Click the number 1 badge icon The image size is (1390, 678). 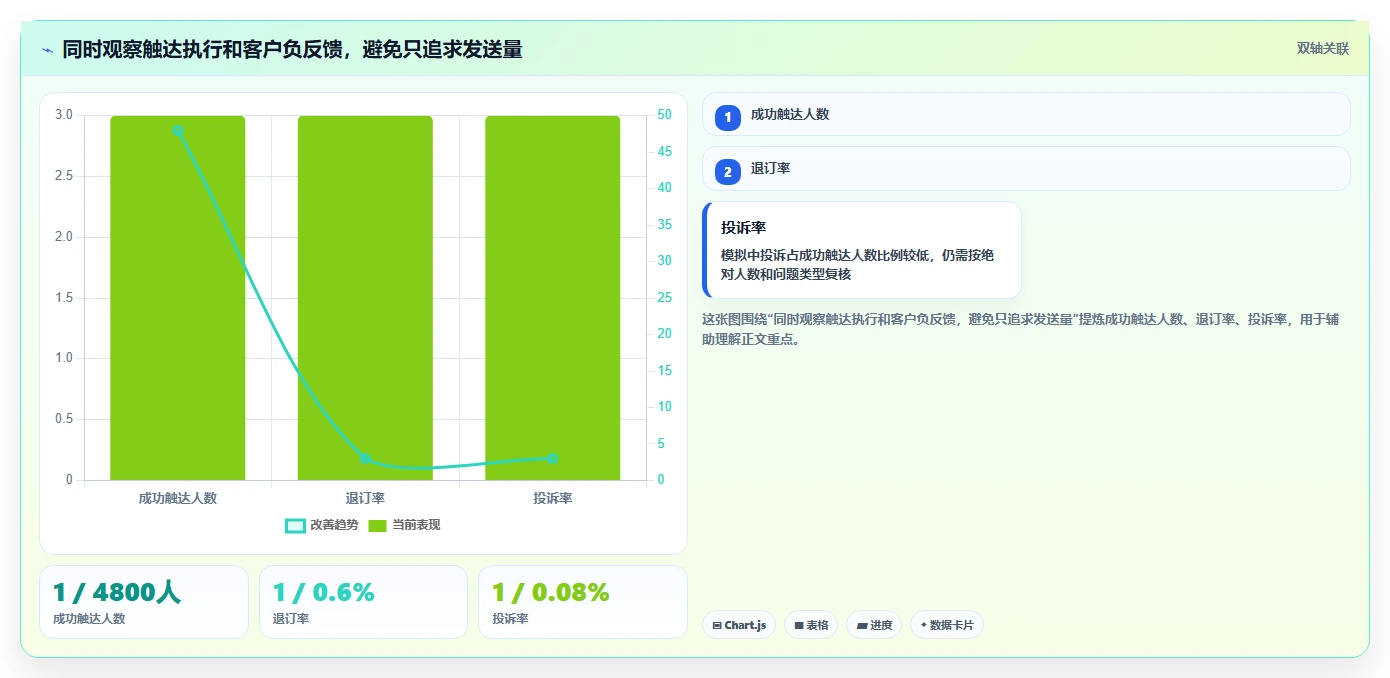728,117
